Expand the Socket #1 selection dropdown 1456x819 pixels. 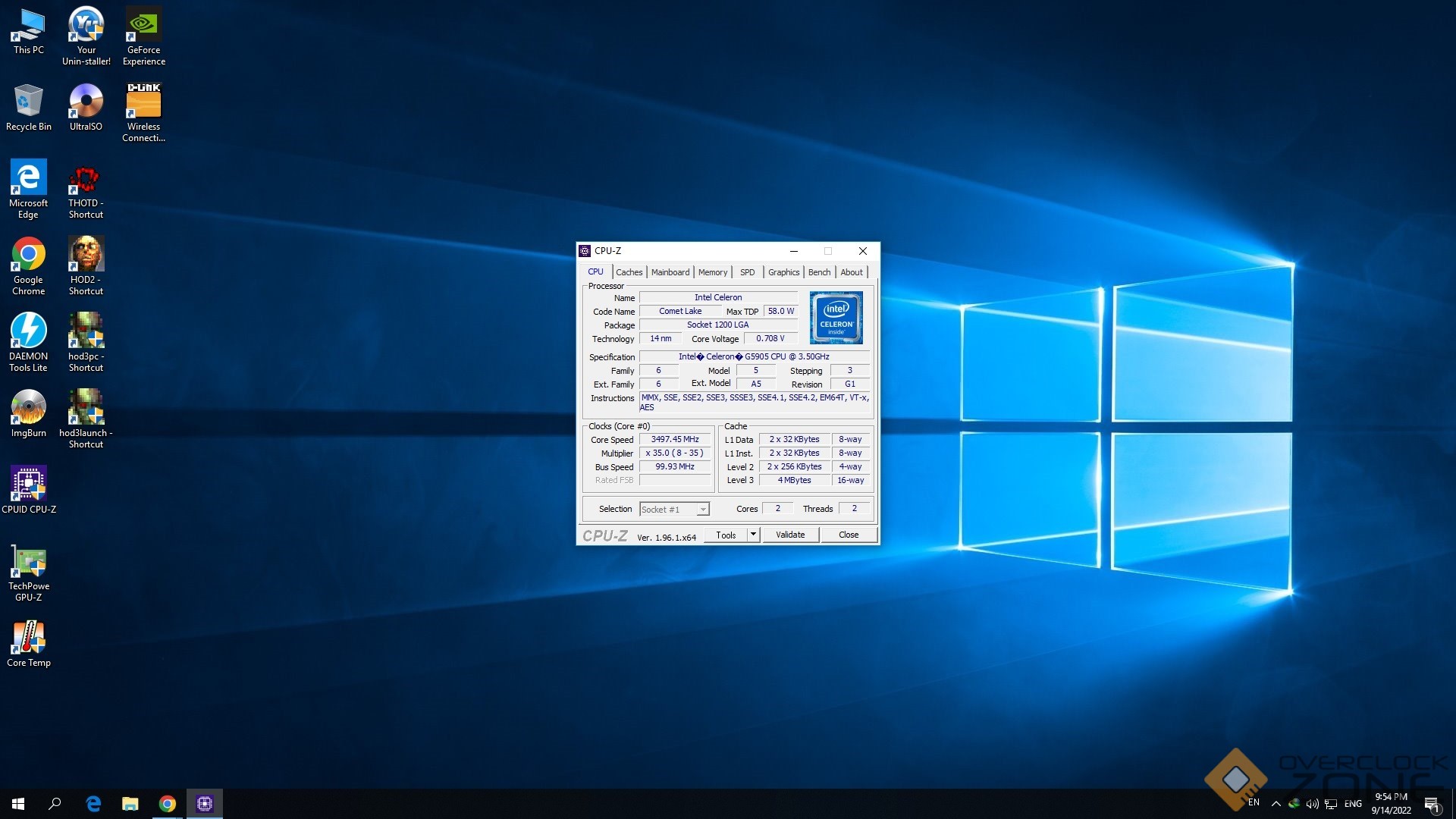click(x=703, y=510)
